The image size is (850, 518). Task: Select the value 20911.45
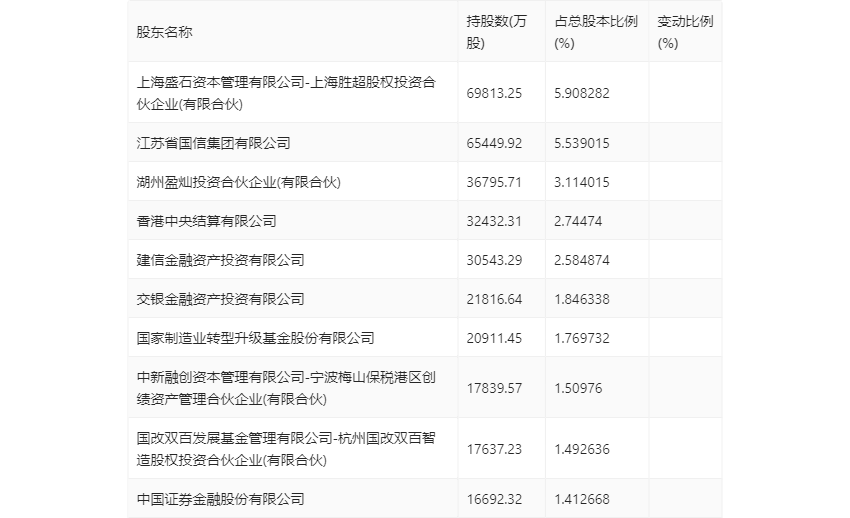click(x=494, y=338)
